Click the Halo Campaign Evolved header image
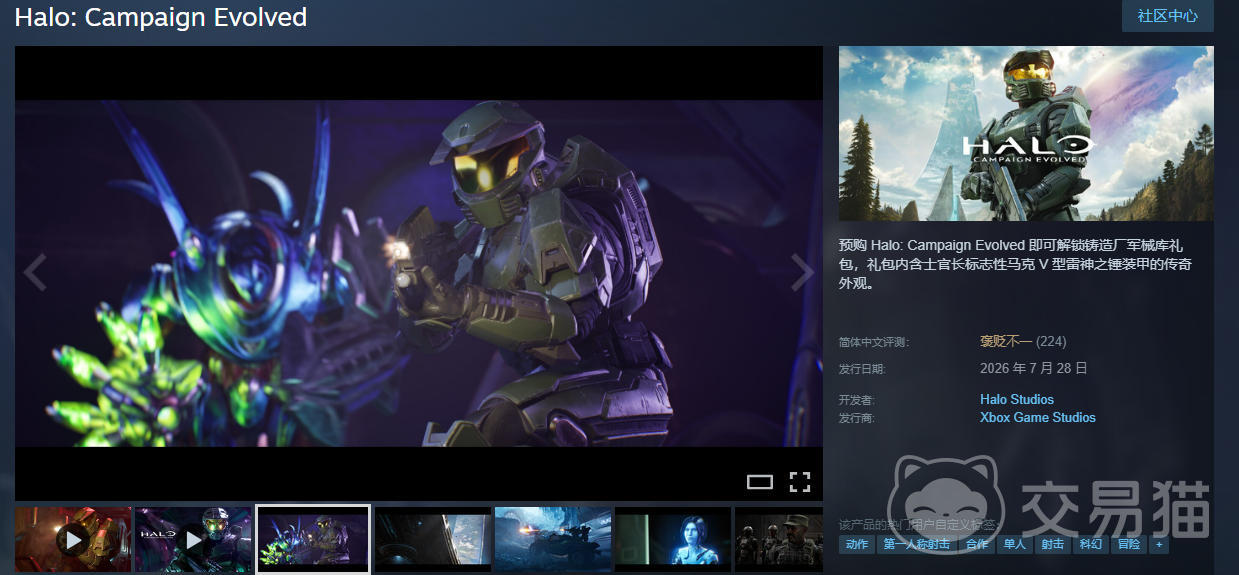 (1026, 133)
